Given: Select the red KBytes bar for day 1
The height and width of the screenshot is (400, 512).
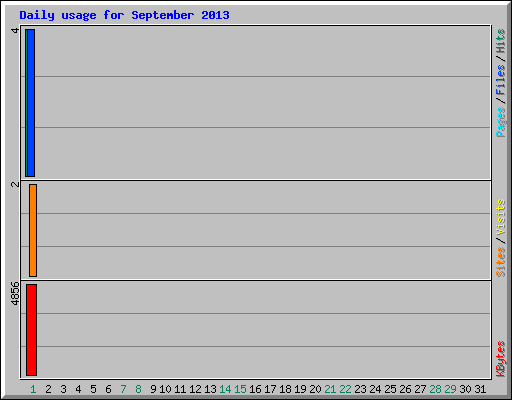Looking at the screenshot, I should tap(31, 330).
